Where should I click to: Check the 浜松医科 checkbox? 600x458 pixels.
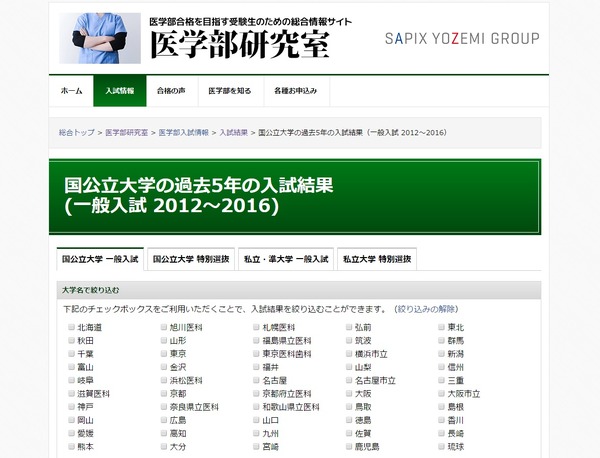[164, 380]
